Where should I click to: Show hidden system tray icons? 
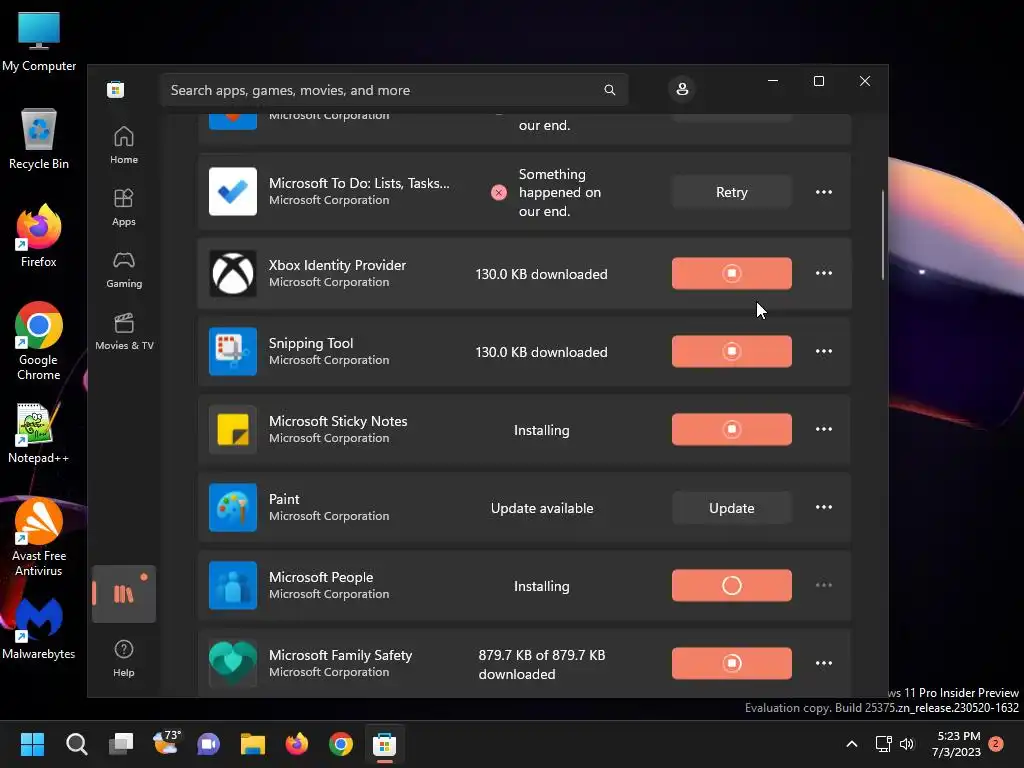tap(852, 744)
